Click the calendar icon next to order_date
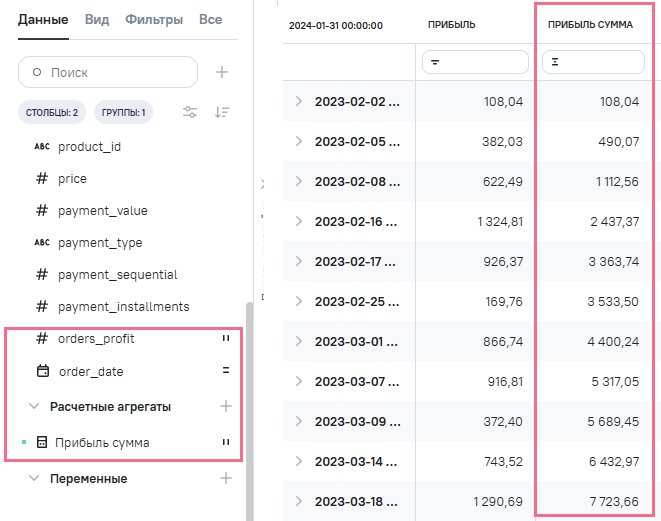 [42, 371]
